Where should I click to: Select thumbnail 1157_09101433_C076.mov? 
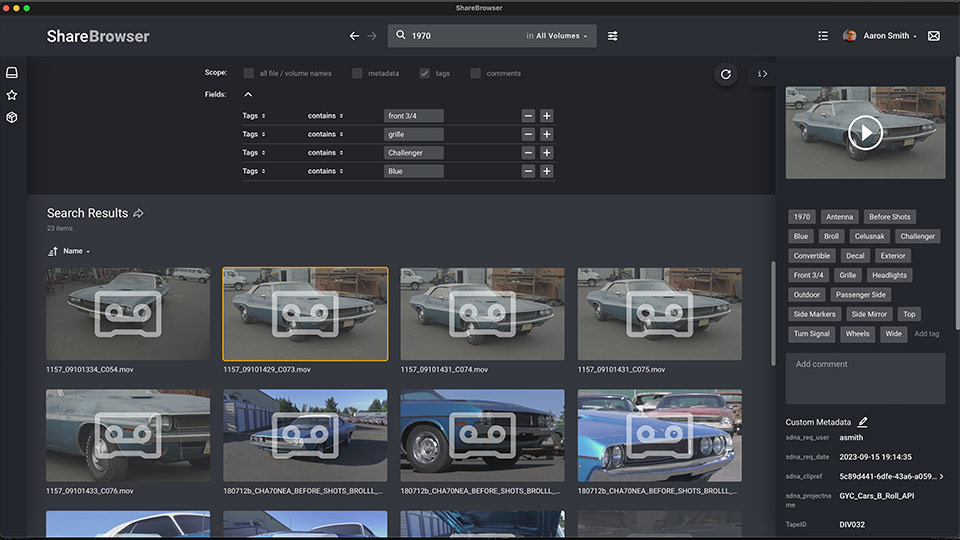point(128,435)
